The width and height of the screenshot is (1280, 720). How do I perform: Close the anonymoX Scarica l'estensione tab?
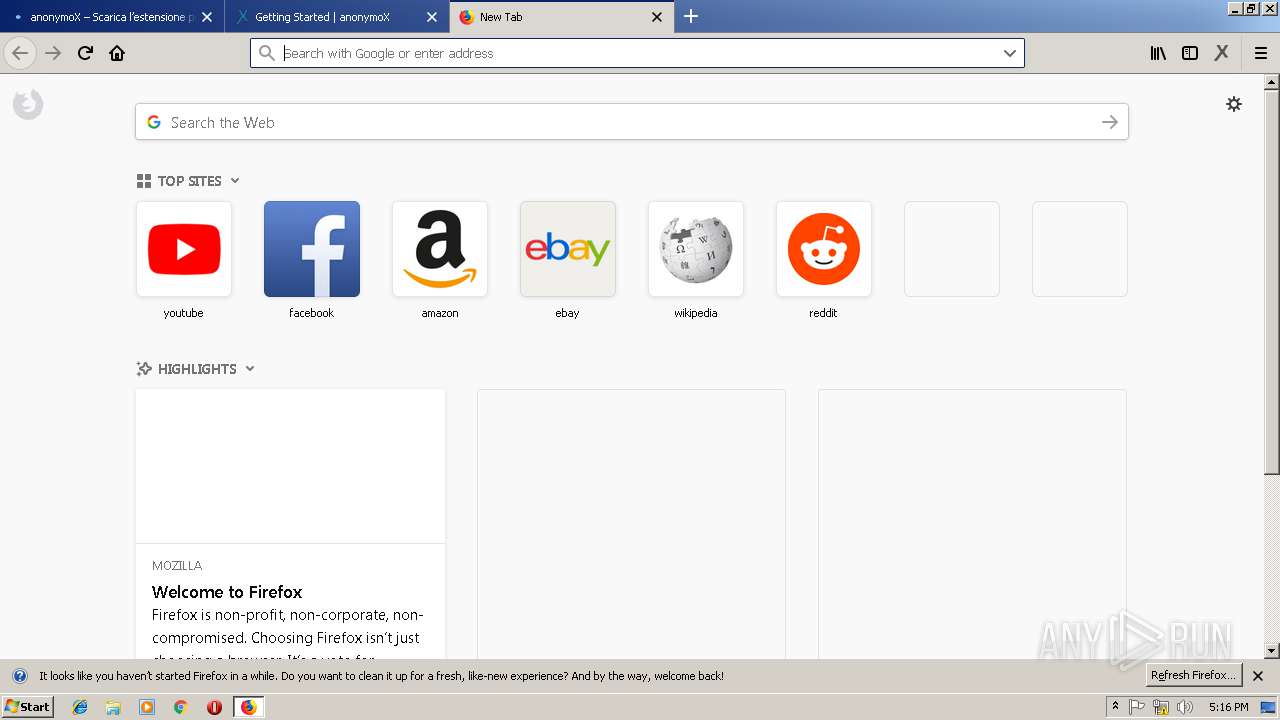click(x=207, y=17)
